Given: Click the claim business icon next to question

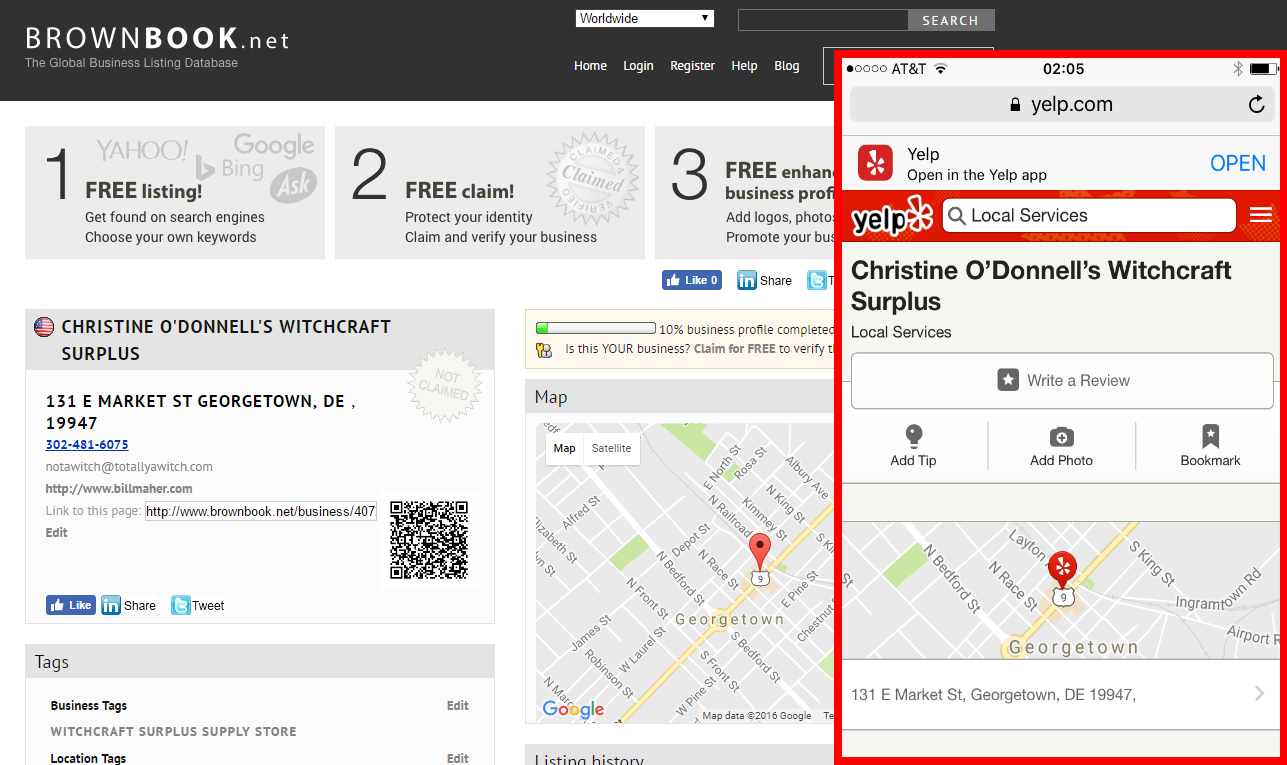Looking at the screenshot, I should 543,350.
